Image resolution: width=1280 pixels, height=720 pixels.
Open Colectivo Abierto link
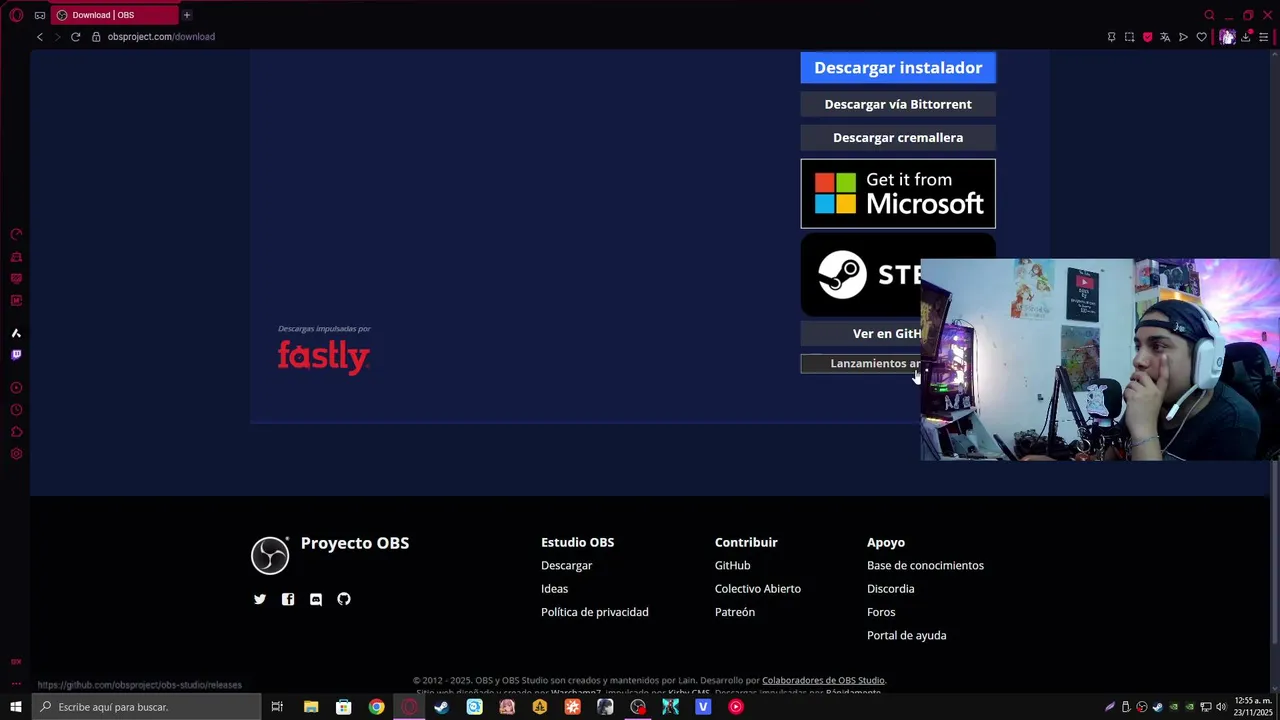[758, 589]
